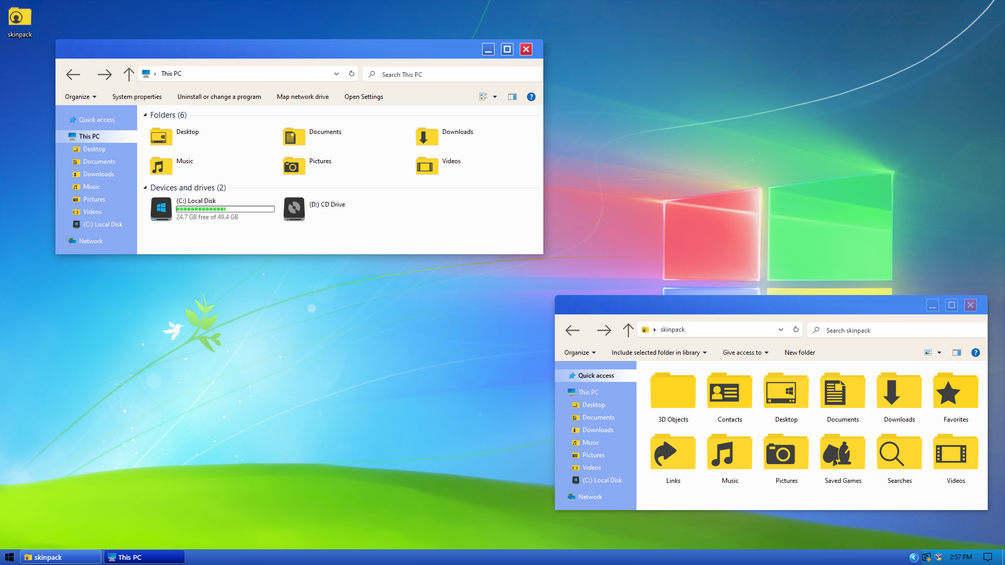Select Videos in This PC window sidebar

point(92,212)
